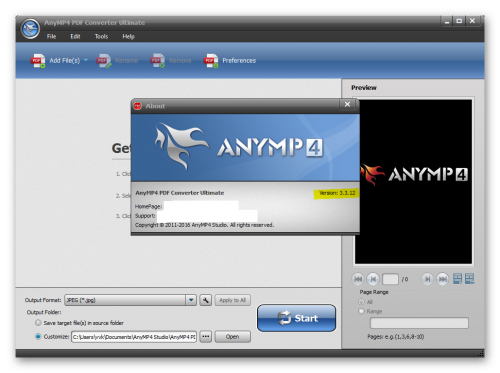
Task: Click the Open folder button
Action: tap(233, 337)
